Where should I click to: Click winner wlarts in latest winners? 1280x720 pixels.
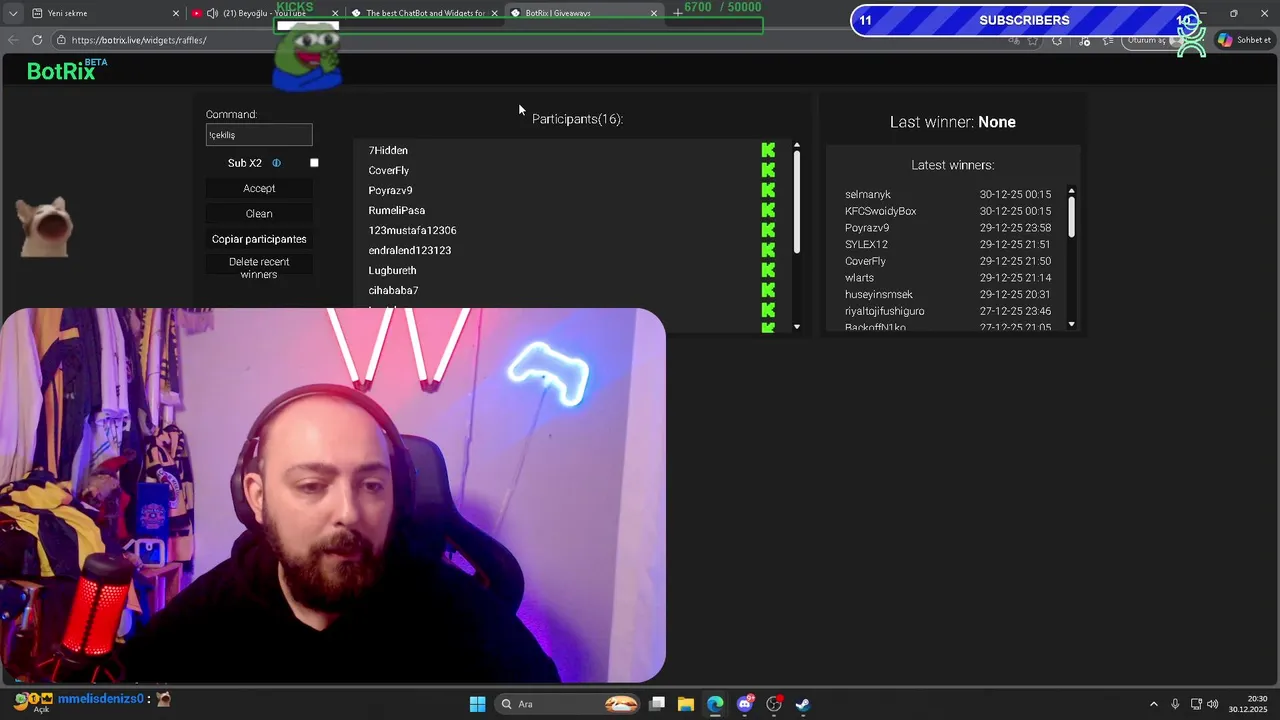(x=859, y=278)
